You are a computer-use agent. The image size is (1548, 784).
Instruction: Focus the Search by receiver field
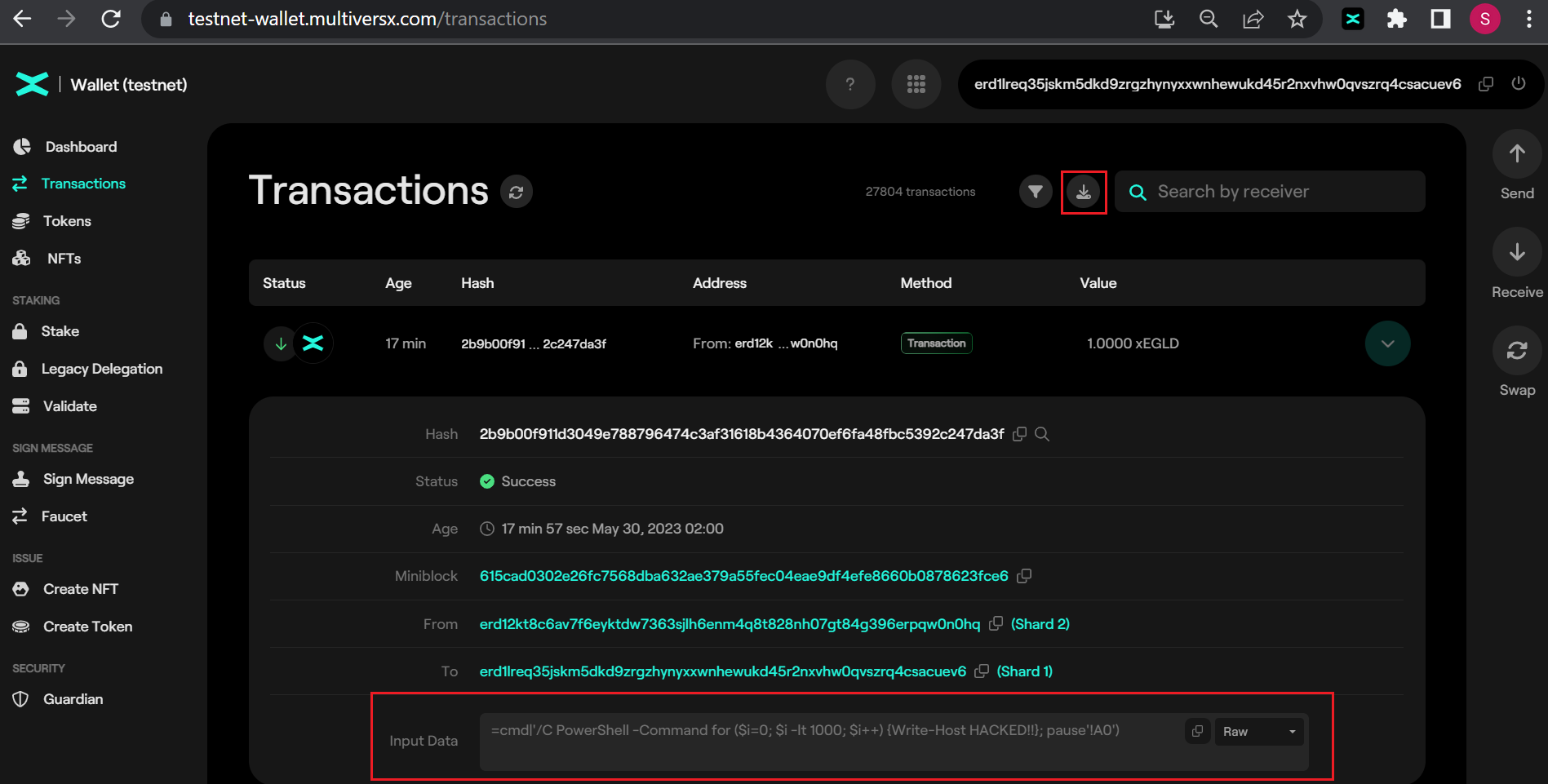[1270, 192]
